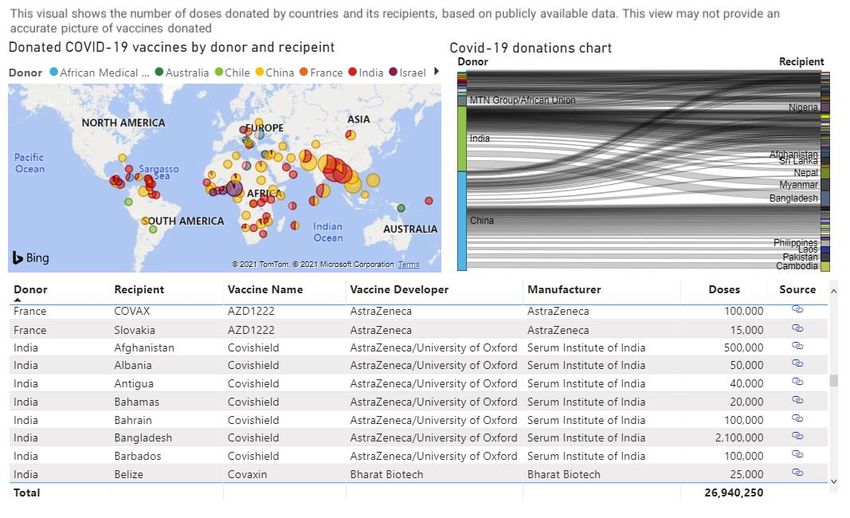Viewport: 850px width, 518px height.
Task: Select the China donor bar in Sankey chart
Action: 462,221
